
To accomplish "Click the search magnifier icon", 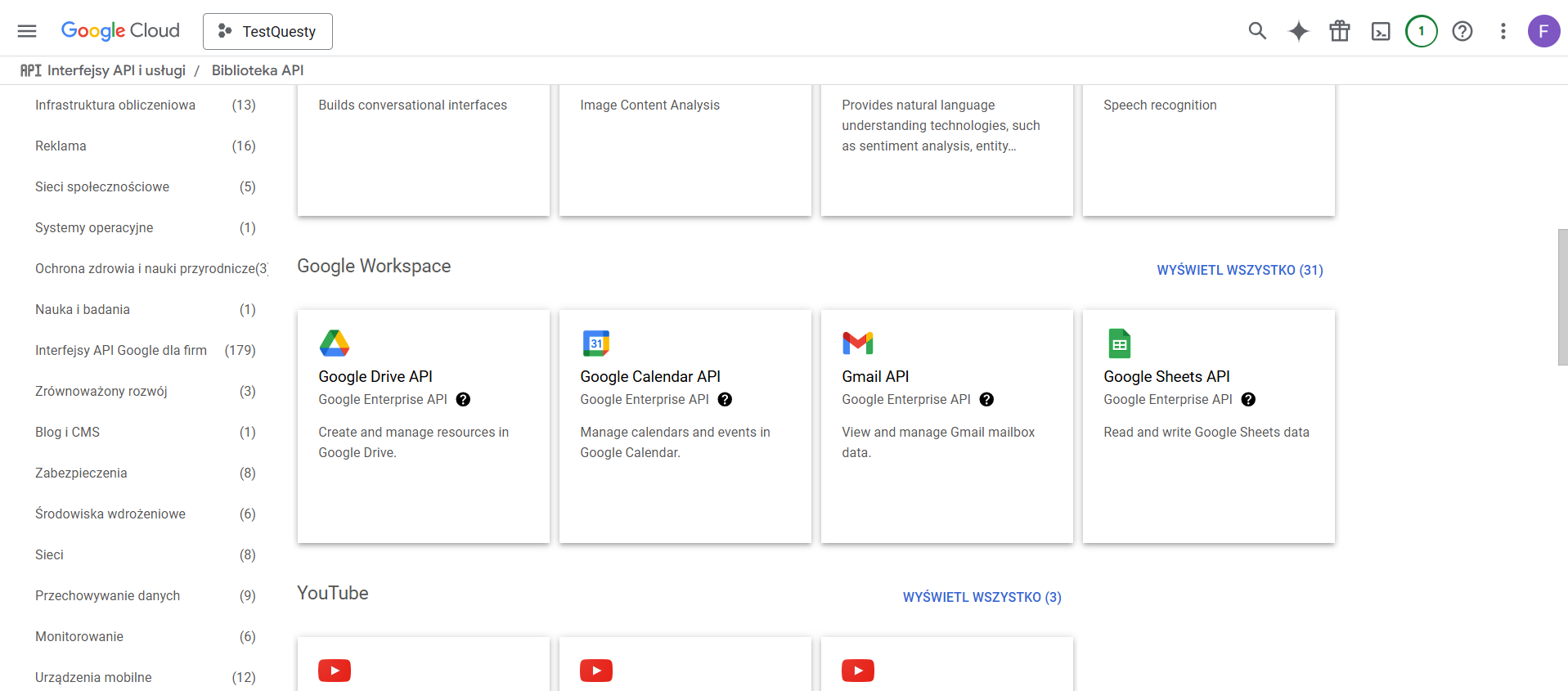I will tap(1257, 31).
